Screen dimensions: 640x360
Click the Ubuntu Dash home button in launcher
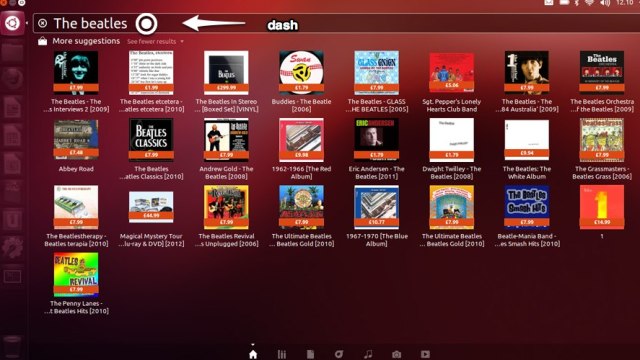(x=12, y=23)
